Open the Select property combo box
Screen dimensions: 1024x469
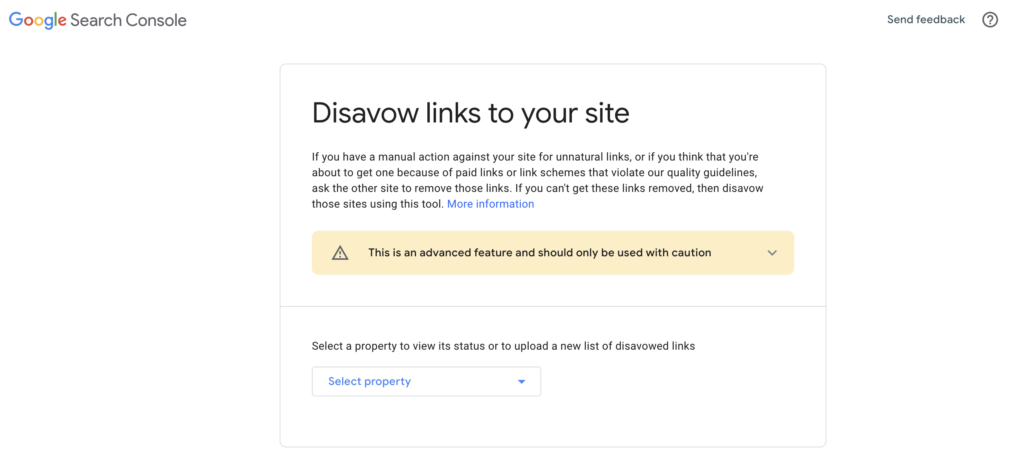click(x=426, y=381)
